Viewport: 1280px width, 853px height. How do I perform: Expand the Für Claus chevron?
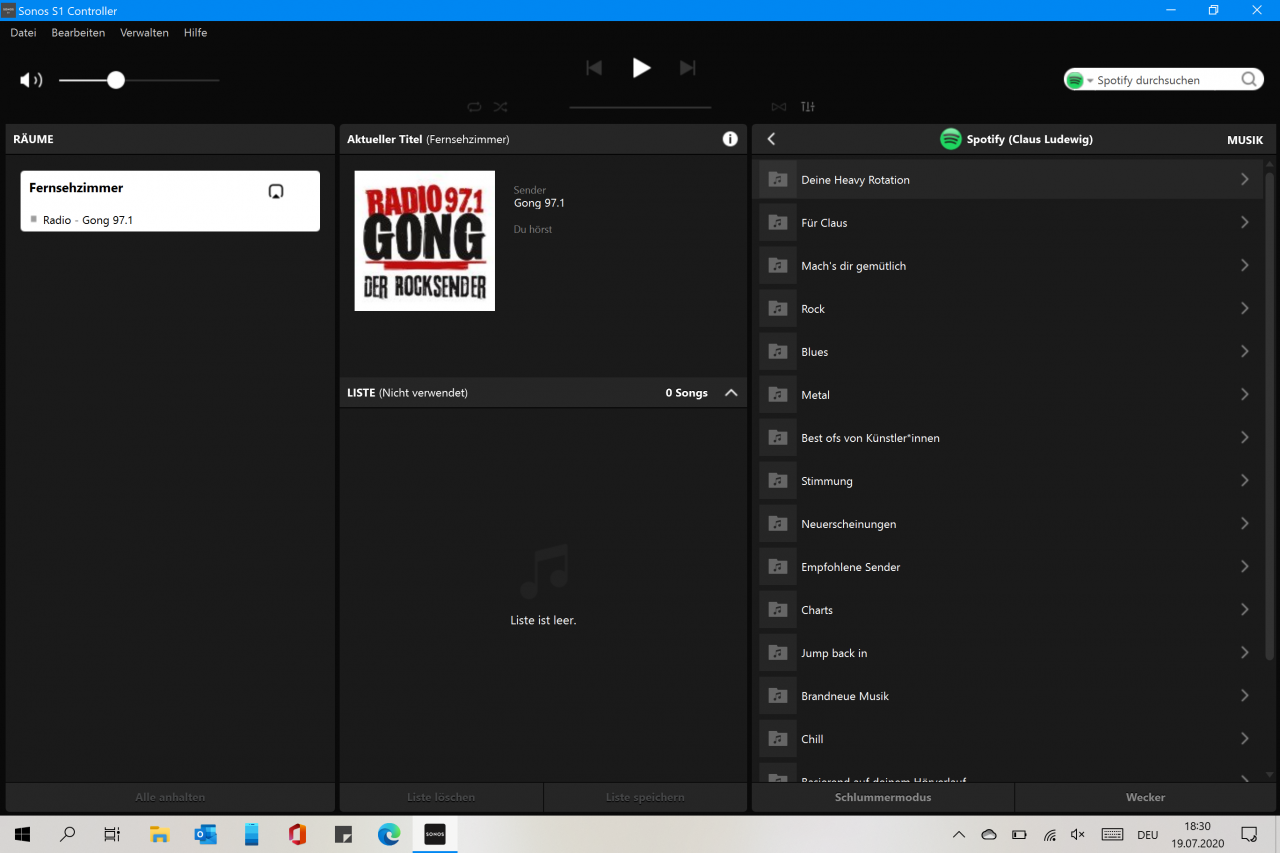(1245, 223)
